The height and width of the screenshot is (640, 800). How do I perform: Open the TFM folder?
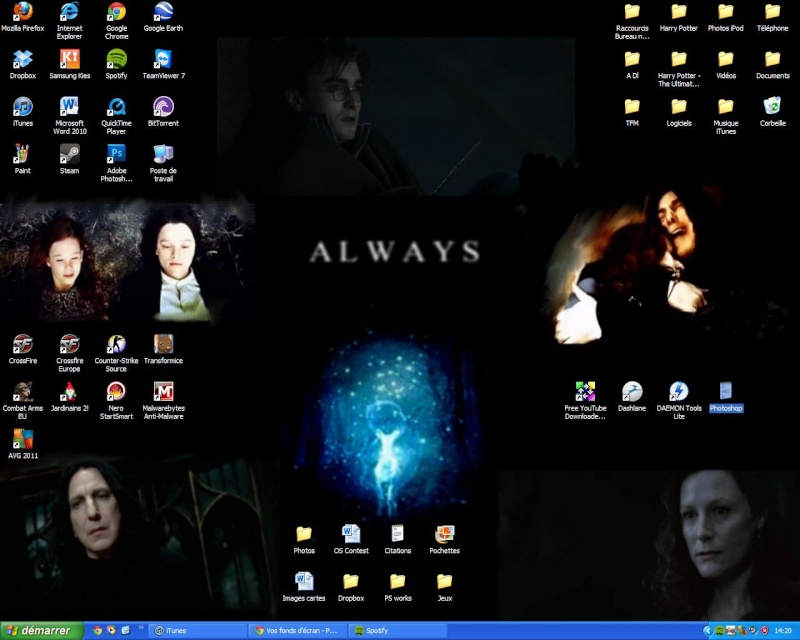(x=632, y=112)
